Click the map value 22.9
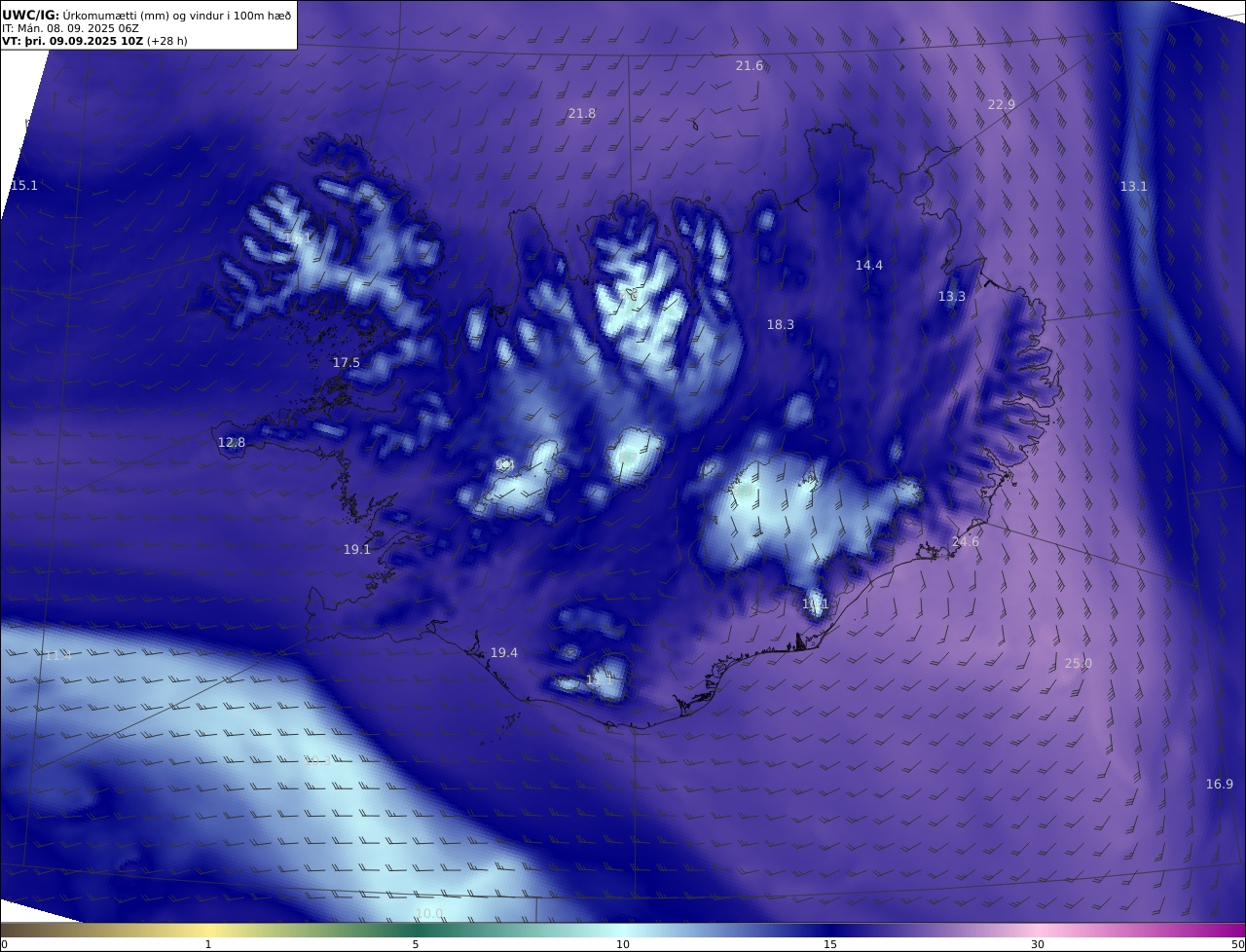The width and height of the screenshot is (1246, 952). pos(1002,104)
